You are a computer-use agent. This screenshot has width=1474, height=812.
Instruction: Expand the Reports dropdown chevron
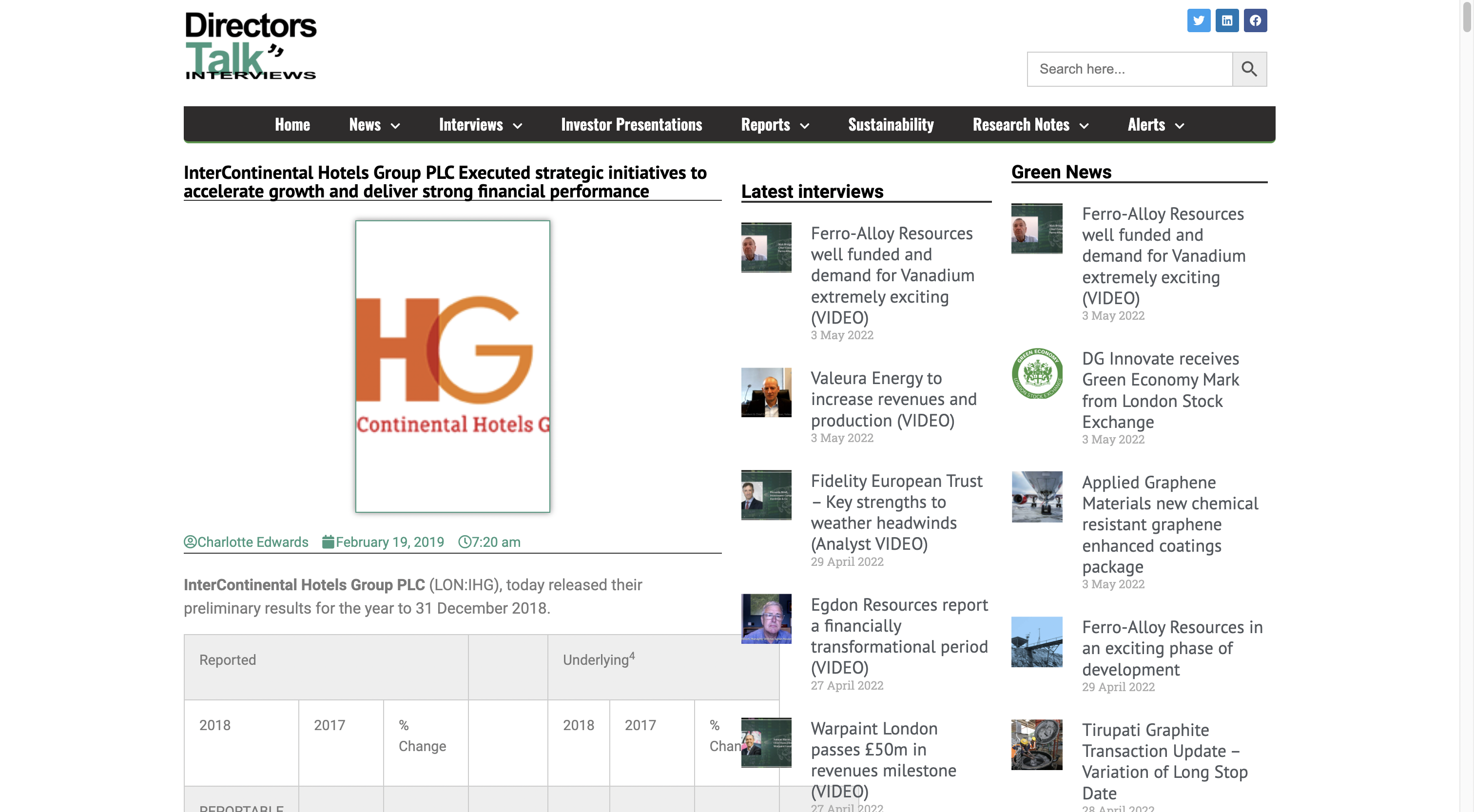pos(805,126)
